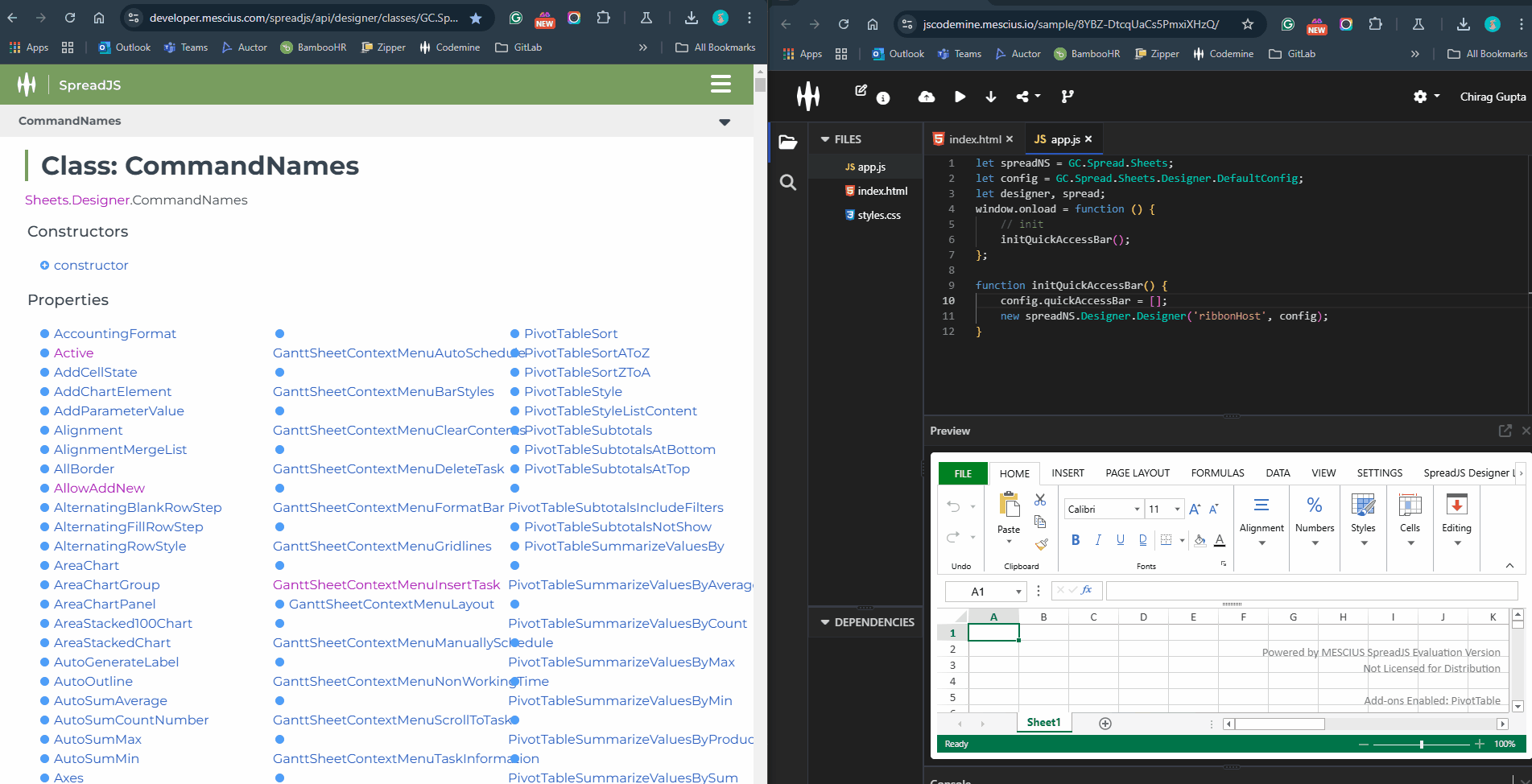Click the edit sample pencil icon
Viewport: 1532px width, 784px height.
tap(861, 90)
